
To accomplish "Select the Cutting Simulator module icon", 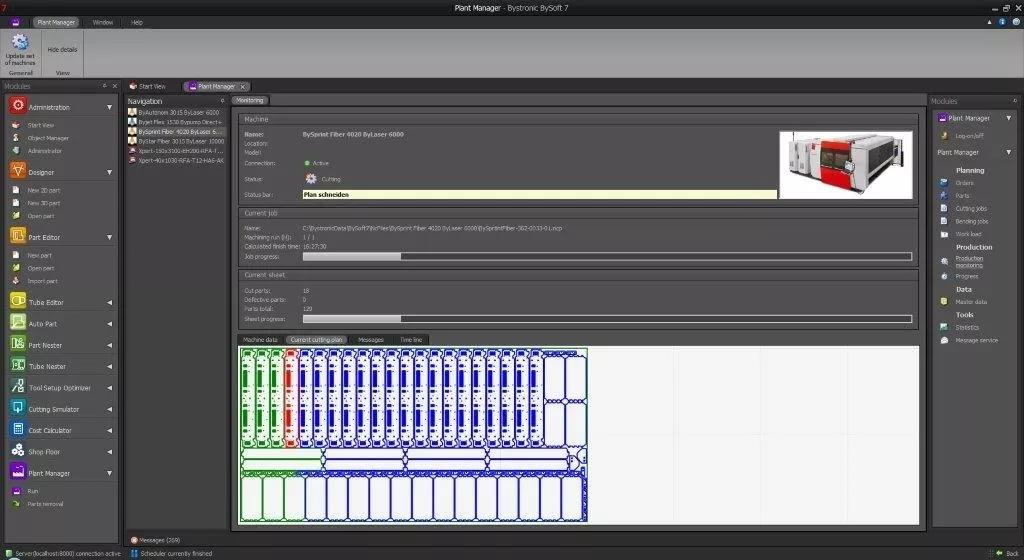I will pyautogui.click(x=17, y=408).
